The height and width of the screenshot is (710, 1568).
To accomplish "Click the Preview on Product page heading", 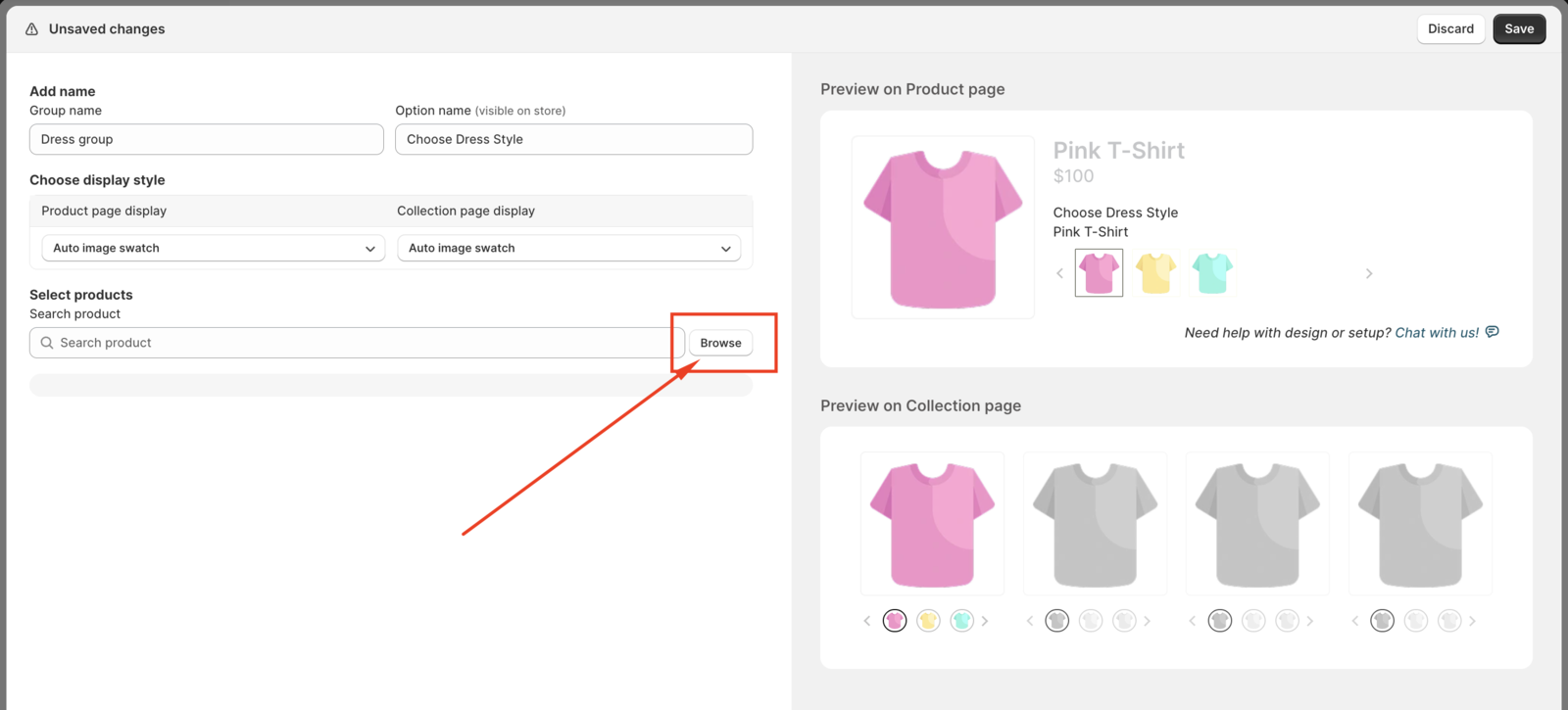I will click(912, 89).
